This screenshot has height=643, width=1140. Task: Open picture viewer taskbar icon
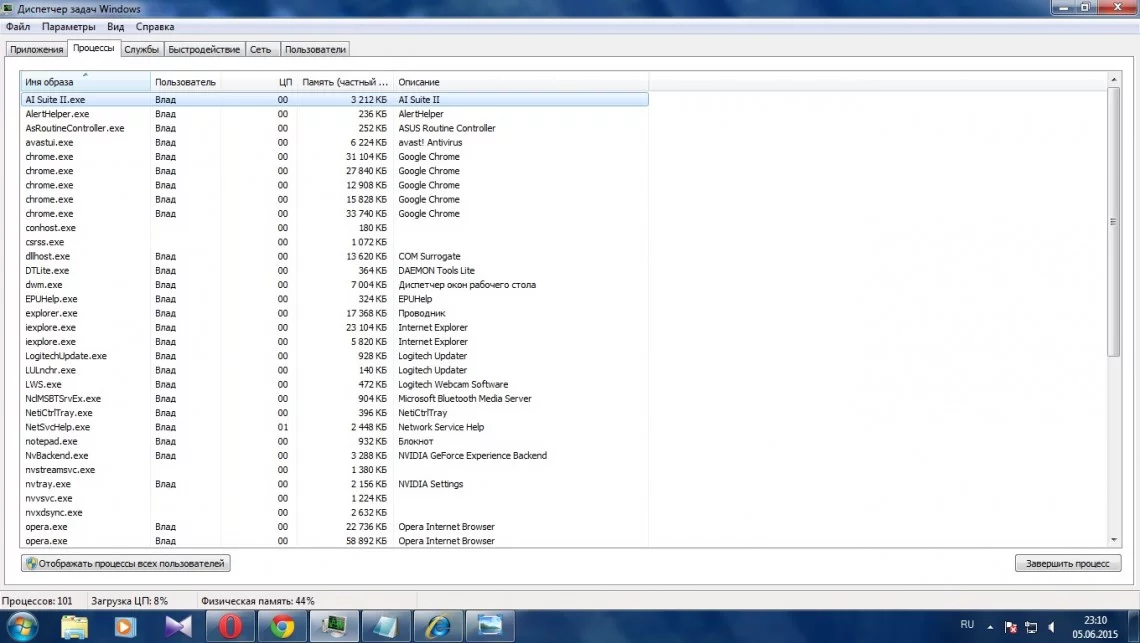pyautogui.click(x=490, y=626)
